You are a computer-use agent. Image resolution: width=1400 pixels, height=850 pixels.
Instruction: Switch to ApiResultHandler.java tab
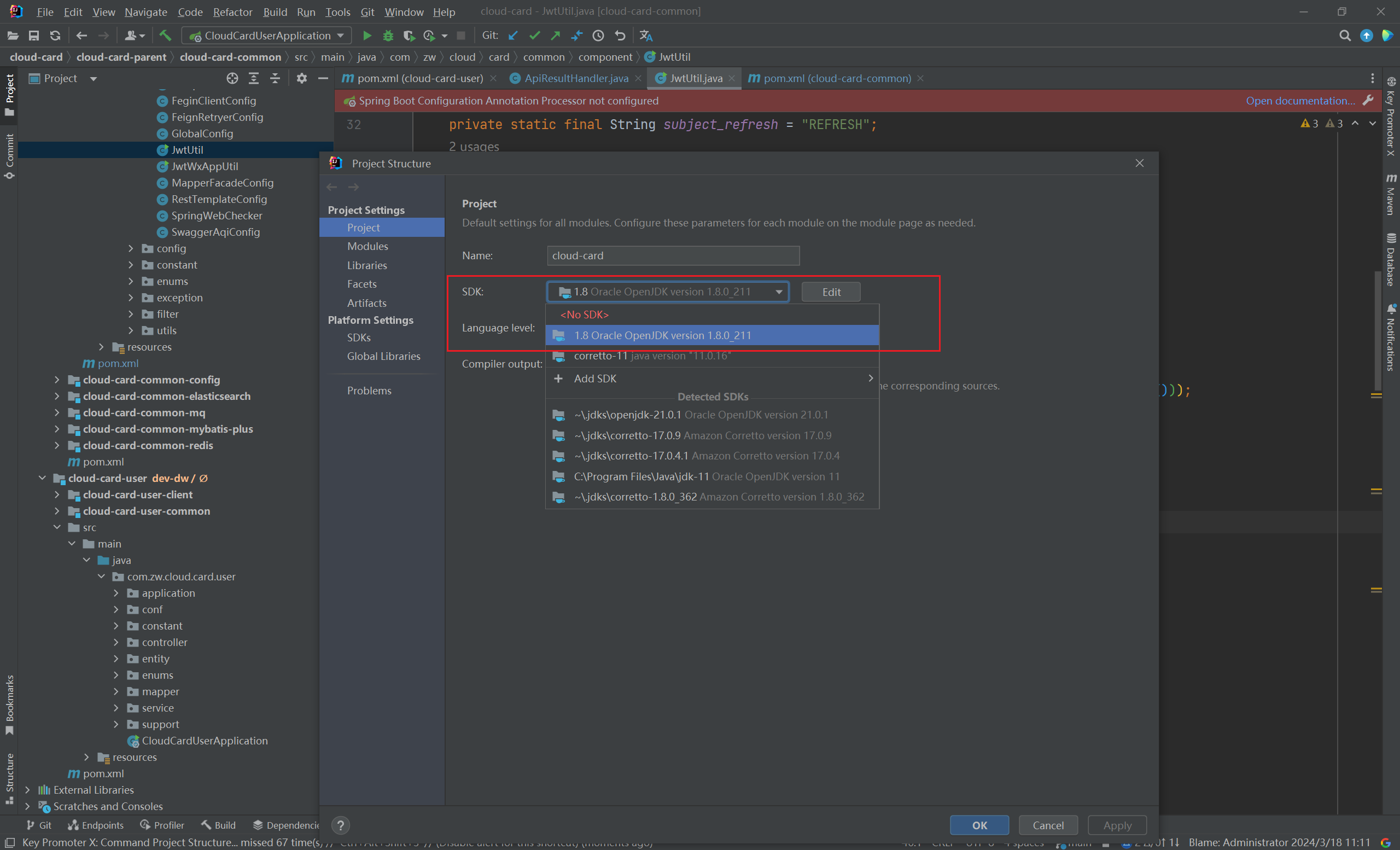(576, 78)
